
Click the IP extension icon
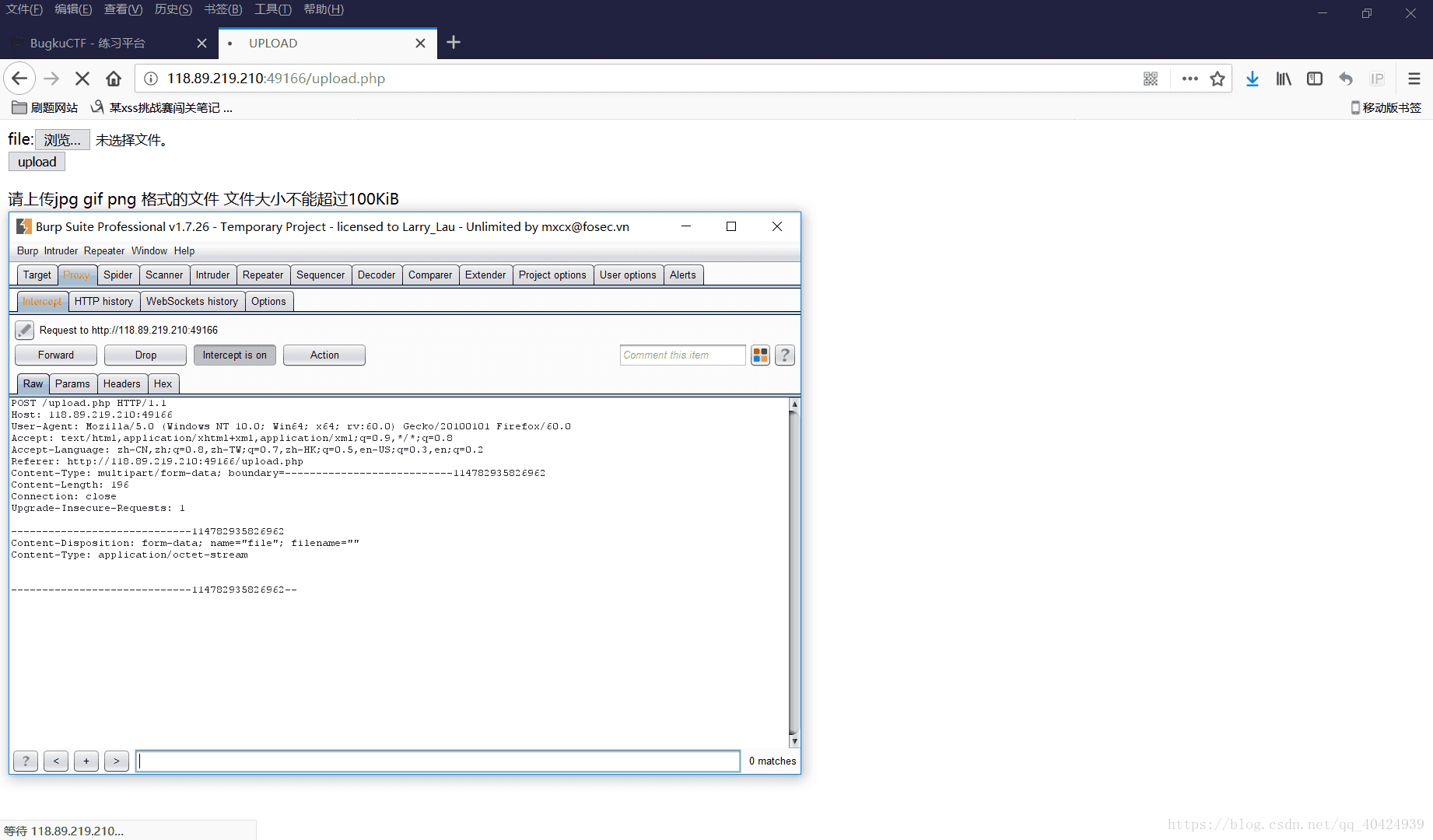(x=1377, y=79)
